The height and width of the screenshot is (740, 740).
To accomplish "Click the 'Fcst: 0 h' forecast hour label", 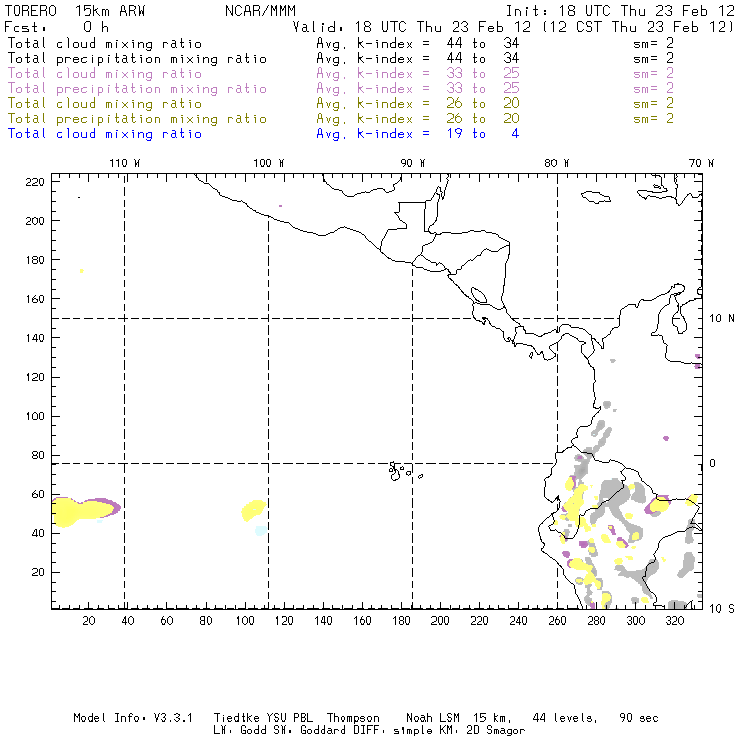I will pos(56,27).
